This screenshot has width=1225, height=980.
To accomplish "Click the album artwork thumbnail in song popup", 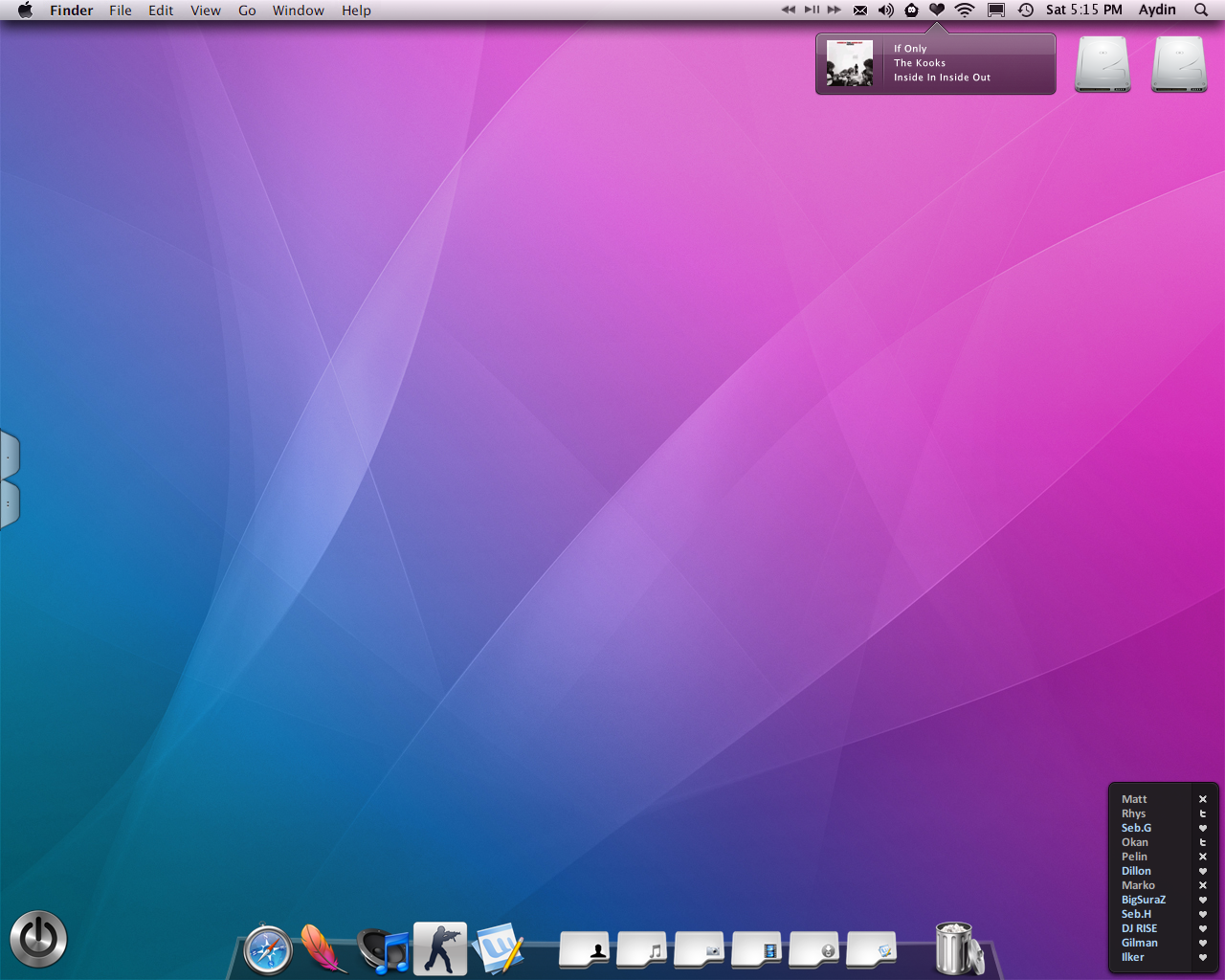I will [x=850, y=63].
